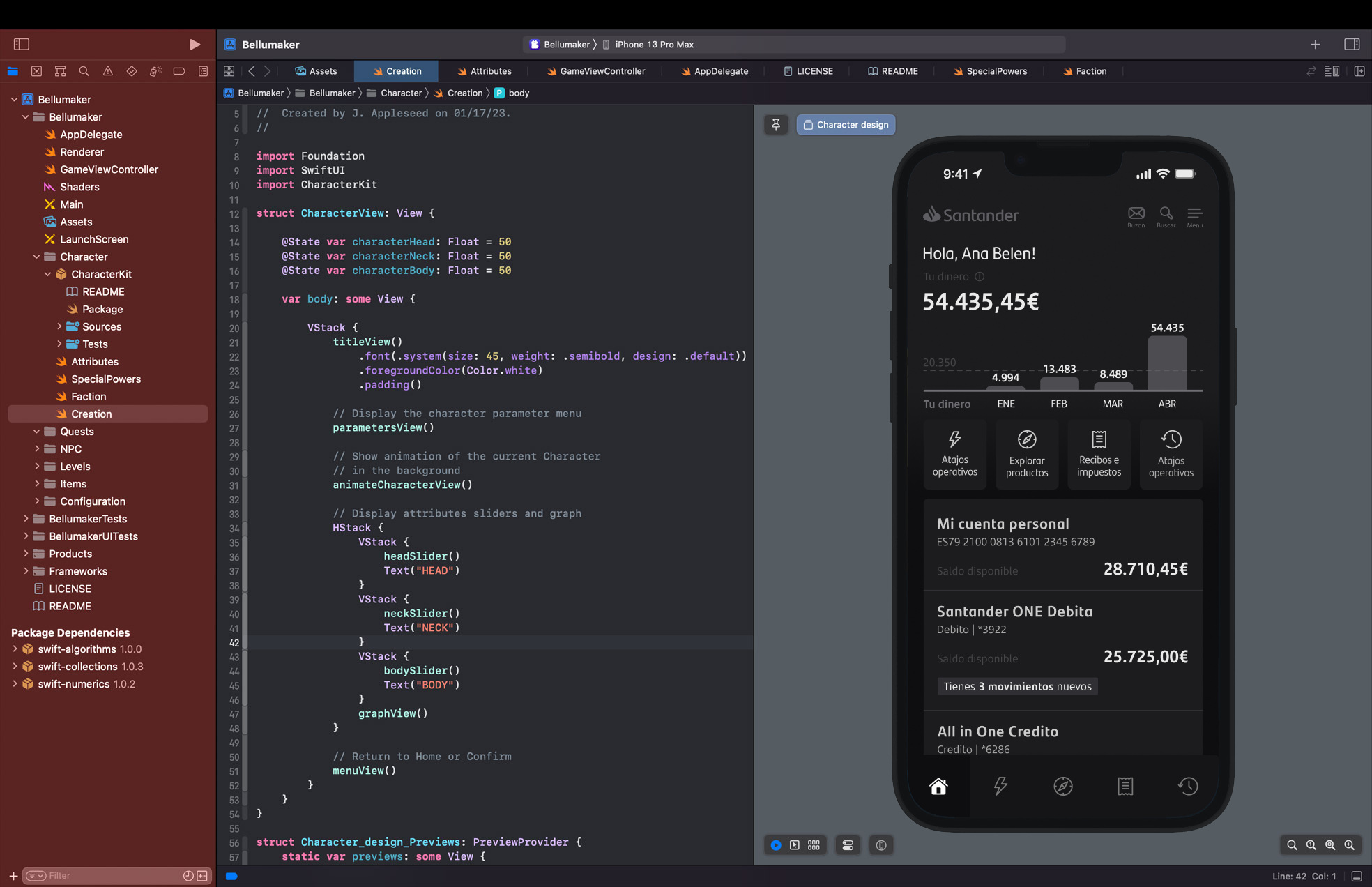The height and width of the screenshot is (887, 1372).
Task: Open the preview device settings button
Action: (x=848, y=845)
